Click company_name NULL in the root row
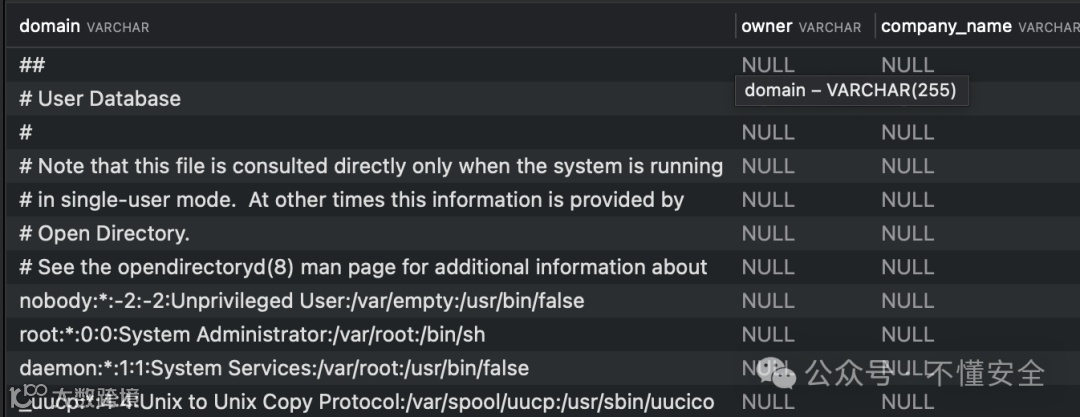Image resolution: width=1080 pixels, height=417 pixels. (x=907, y=334)
